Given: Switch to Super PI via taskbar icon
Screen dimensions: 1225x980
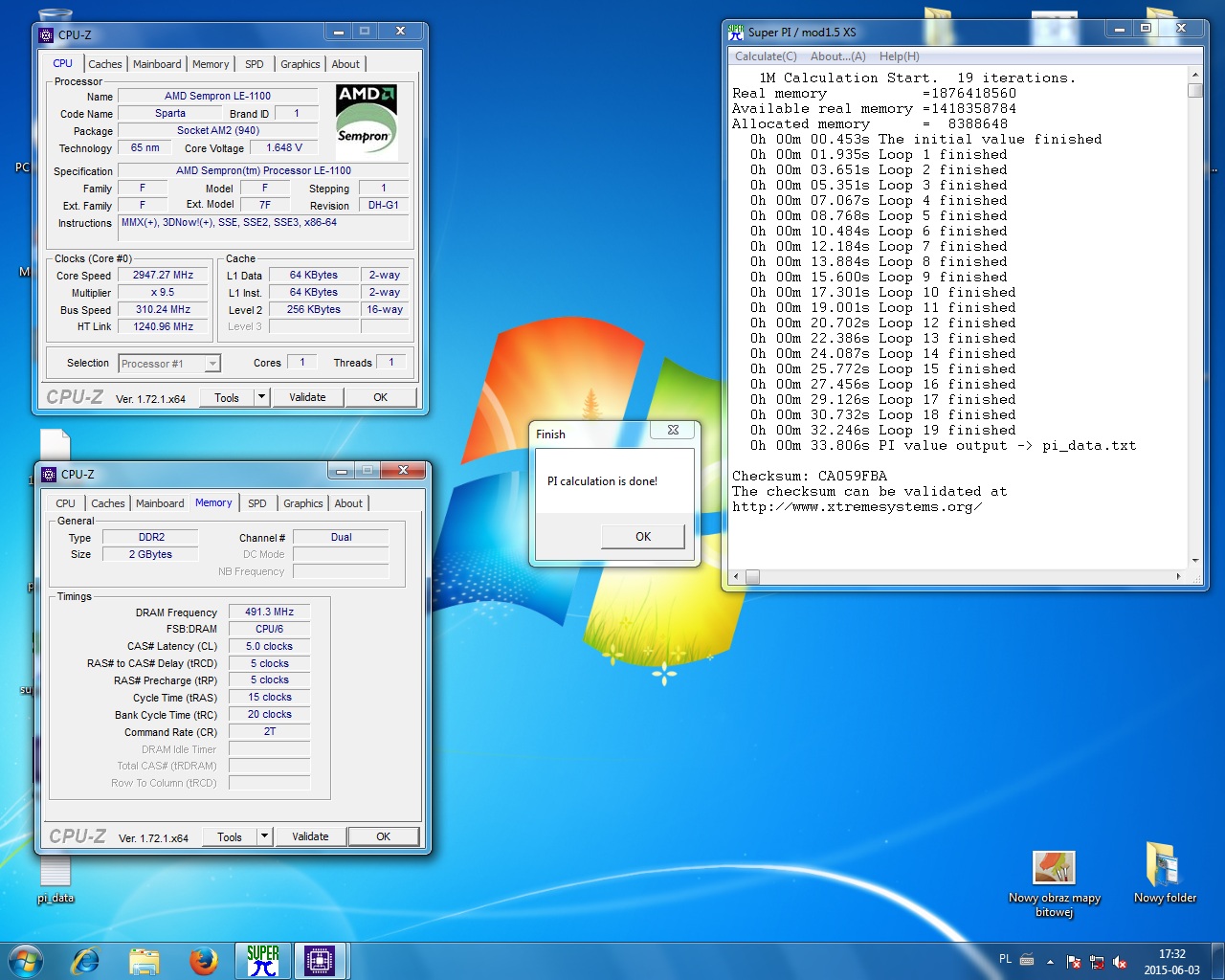Looking at the screenshot, I should tap(262, 961).
